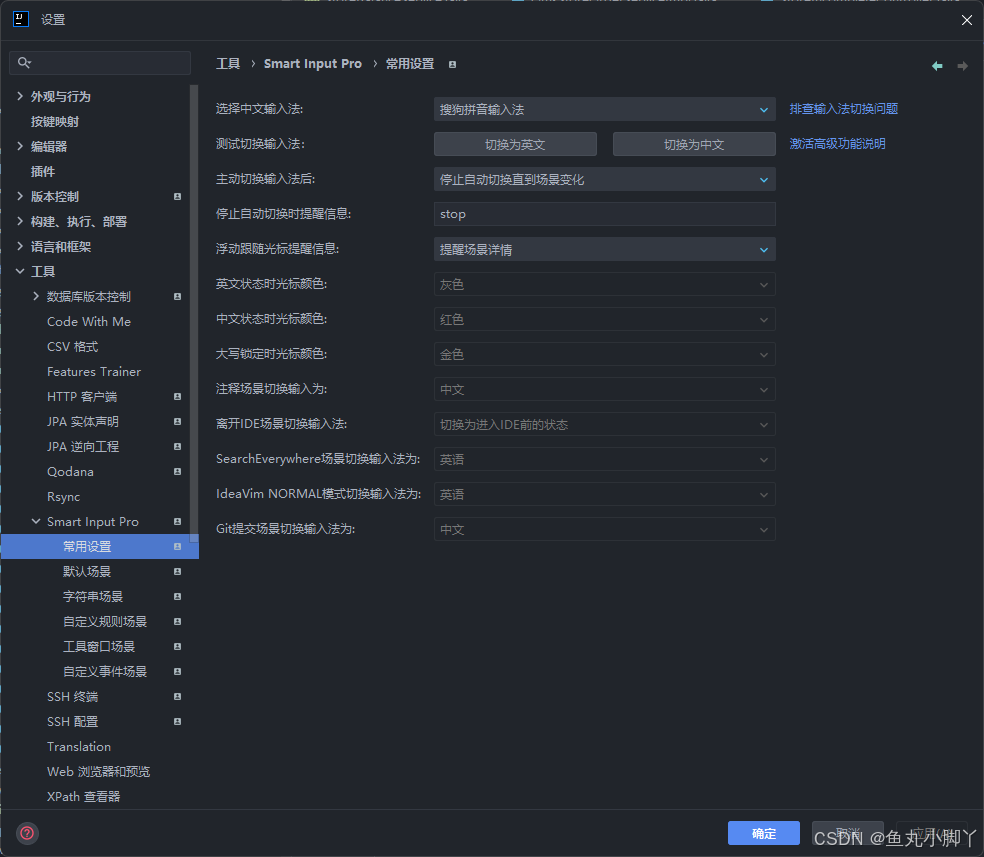The image size is (984, 857).
Task: Open the 激活高级功能说明 link
Action: 837,144
